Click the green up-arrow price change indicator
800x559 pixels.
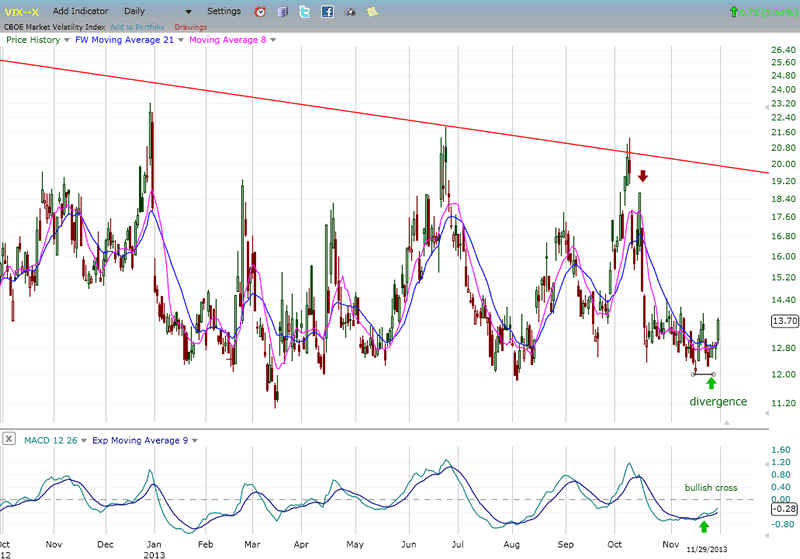coord(735,11)
